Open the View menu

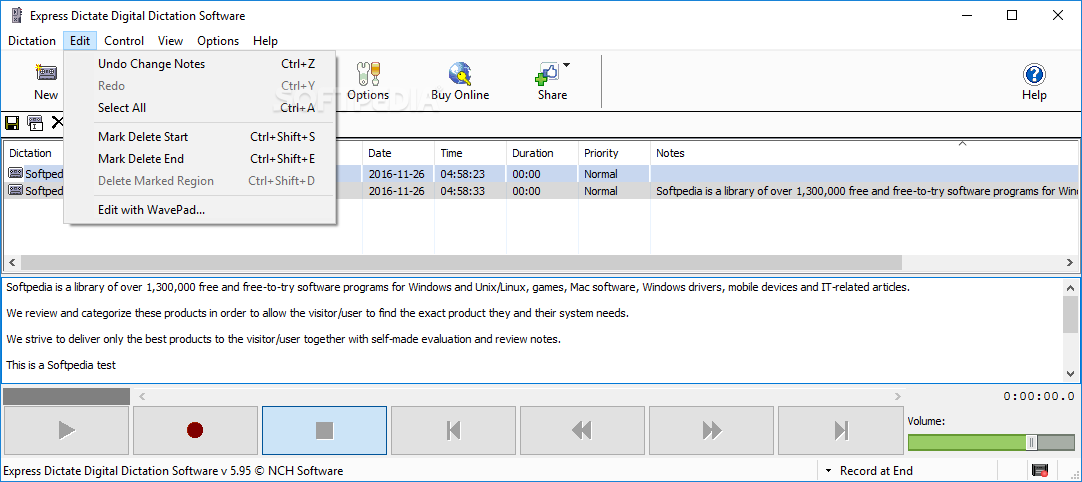point(170,41)
